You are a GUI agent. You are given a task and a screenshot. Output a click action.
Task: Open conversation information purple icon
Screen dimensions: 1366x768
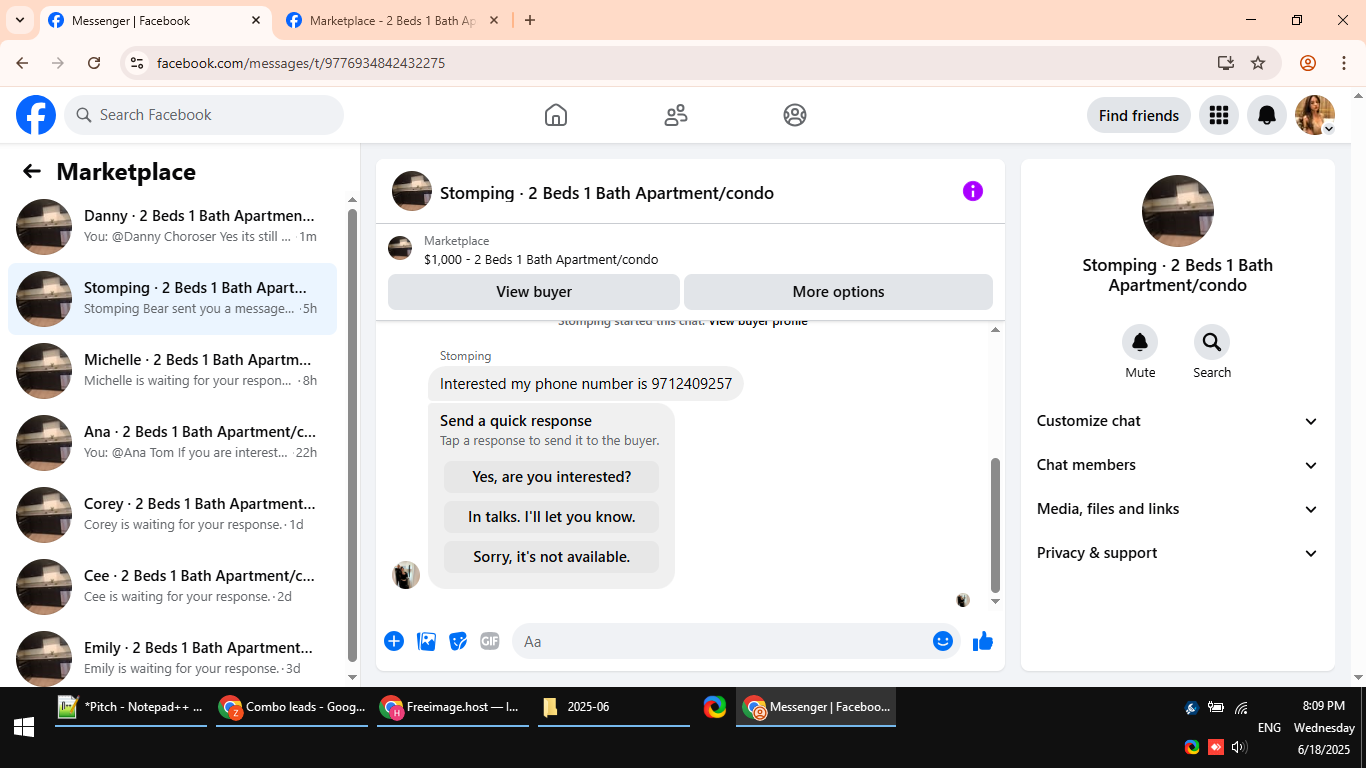click(973, 191)
